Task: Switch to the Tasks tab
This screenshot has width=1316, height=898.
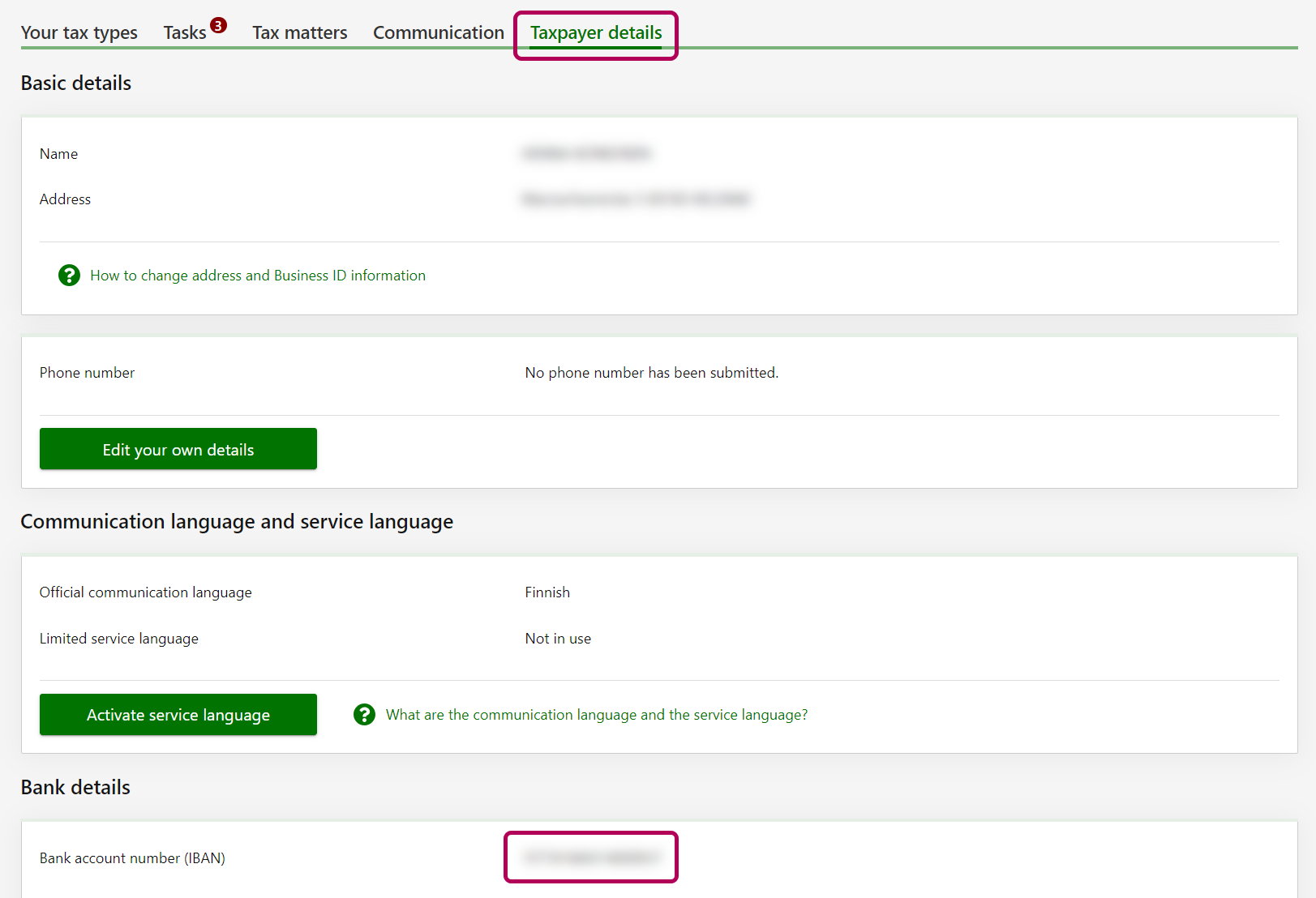Action: (x=185, y=32)
